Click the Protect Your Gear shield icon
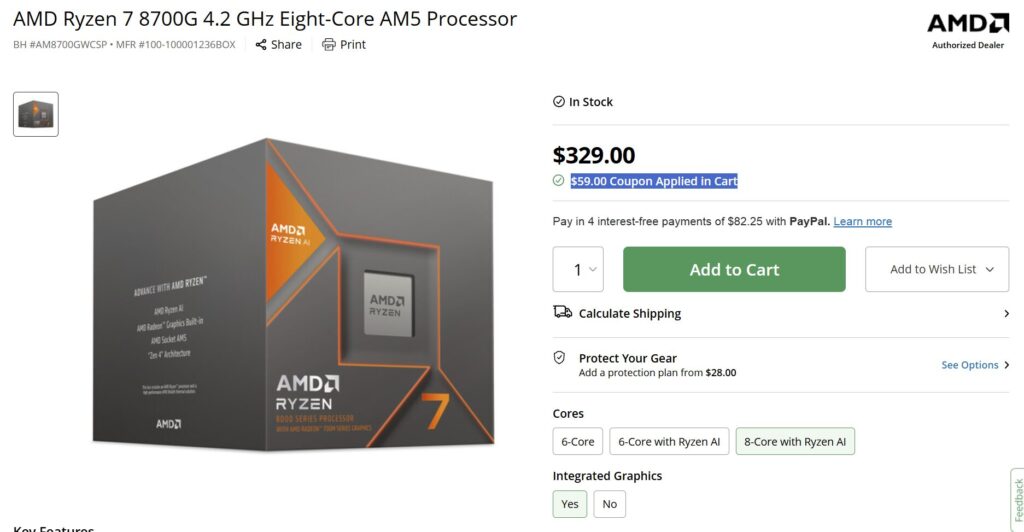1024x532 pixels. 559,357
